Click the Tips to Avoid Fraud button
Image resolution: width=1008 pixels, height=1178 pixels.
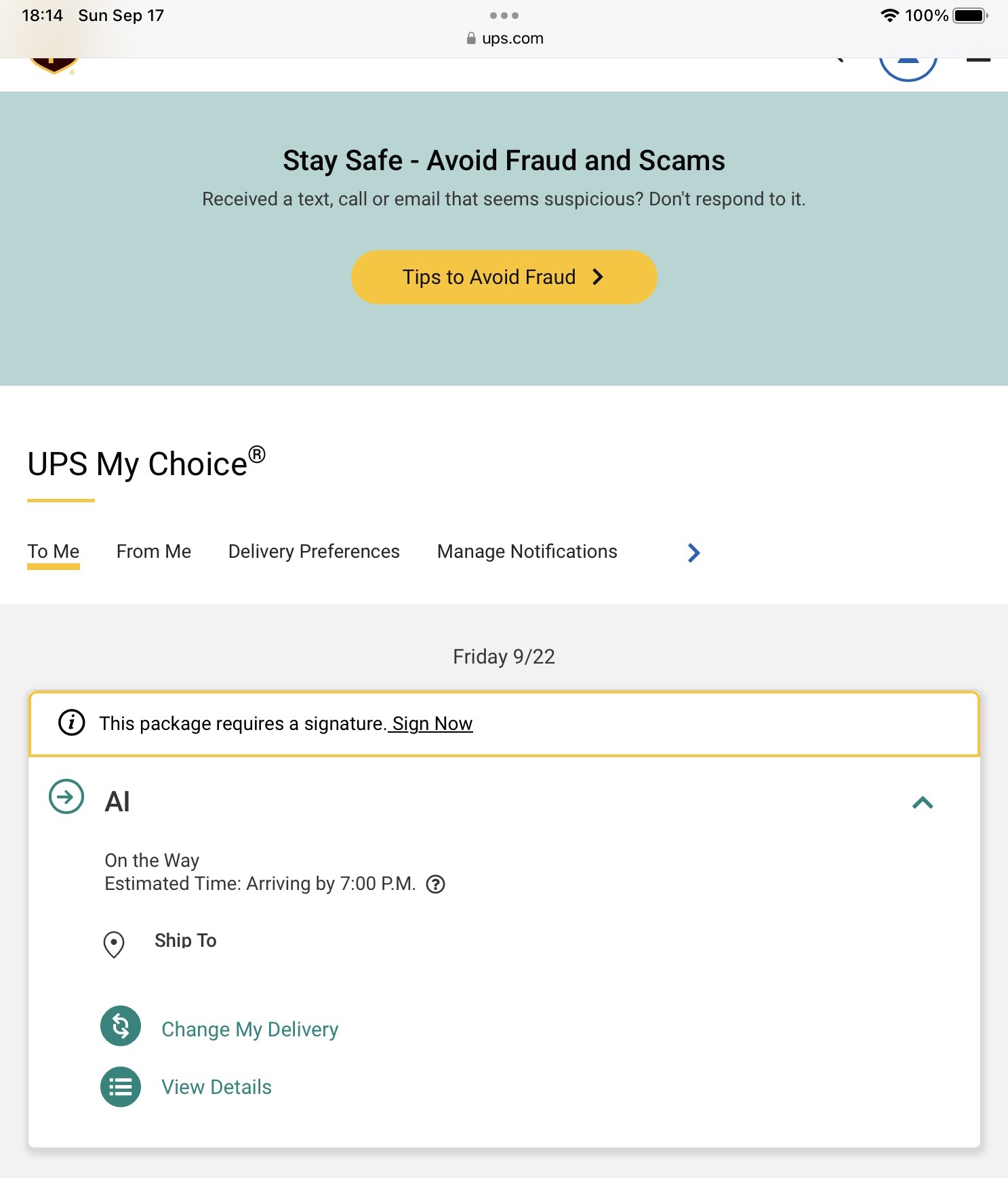[504, 277]
